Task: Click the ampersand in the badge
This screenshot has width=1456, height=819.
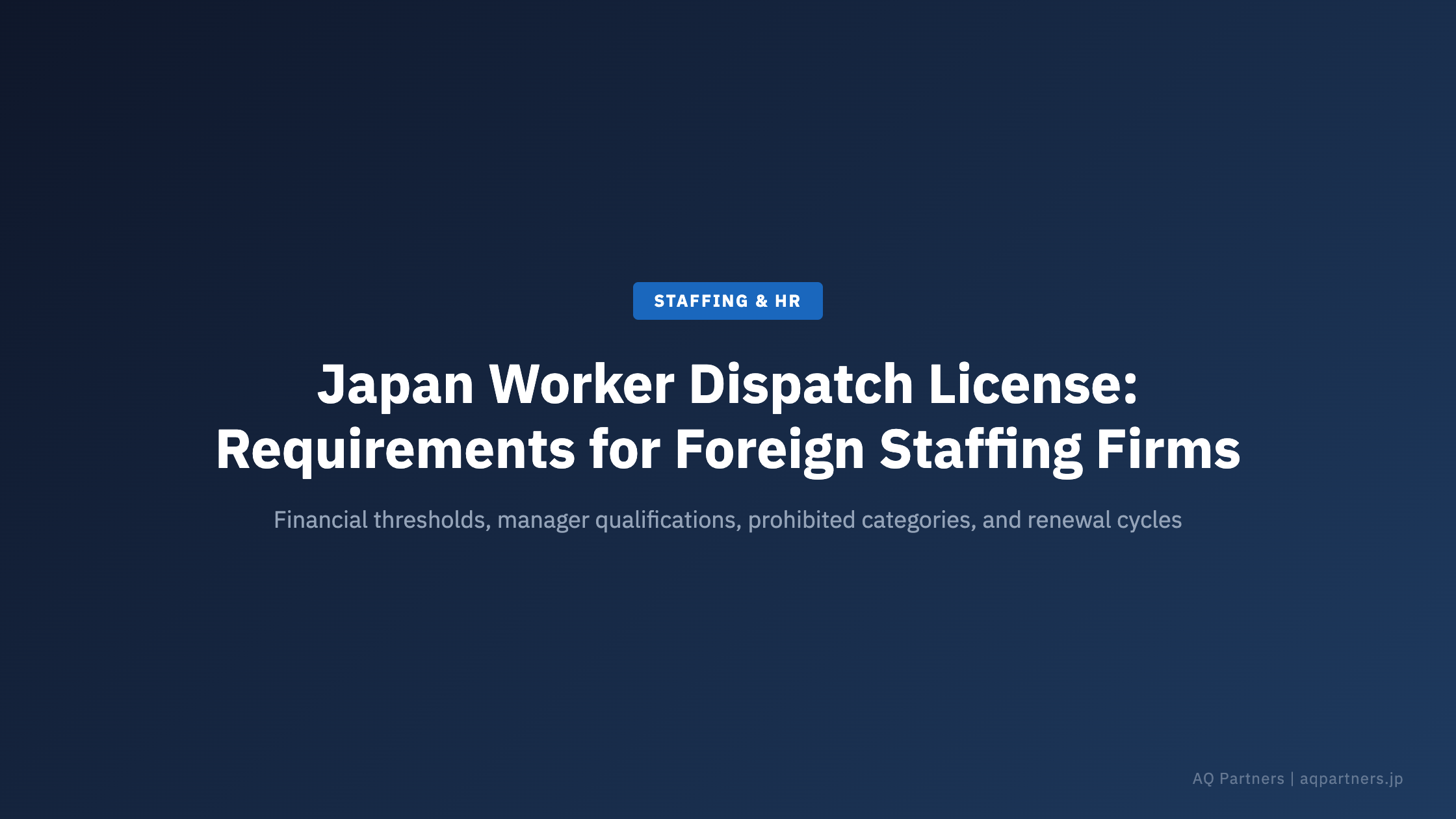Action: 761,301
